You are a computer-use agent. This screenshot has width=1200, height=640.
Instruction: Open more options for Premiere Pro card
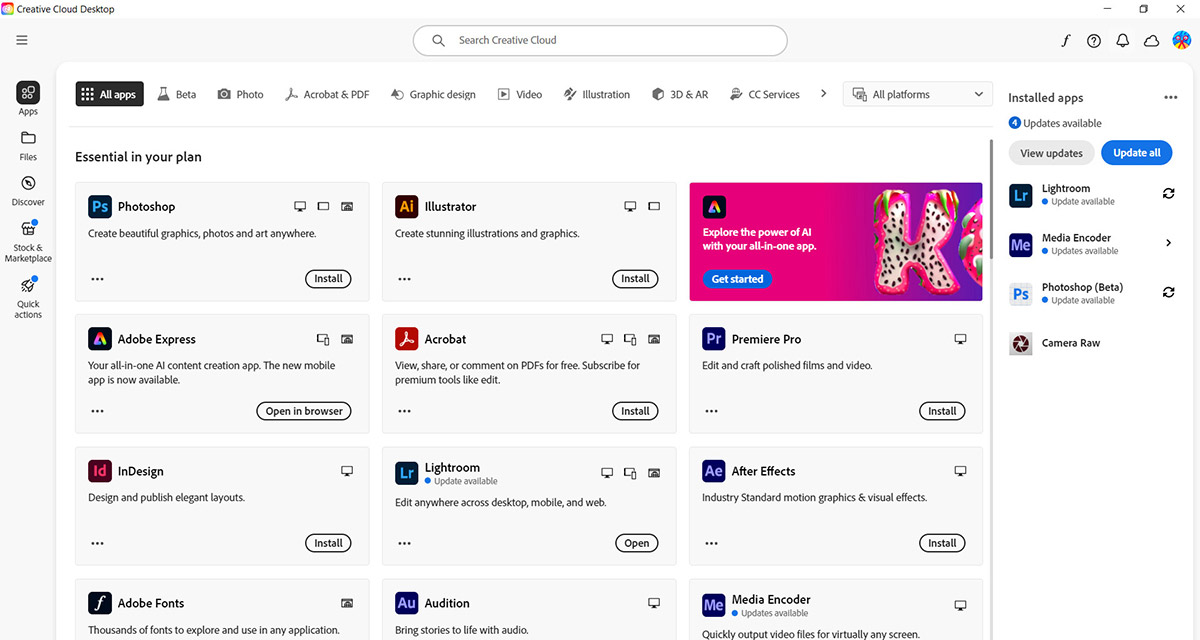pyautogui.click(x=711, y=411)
